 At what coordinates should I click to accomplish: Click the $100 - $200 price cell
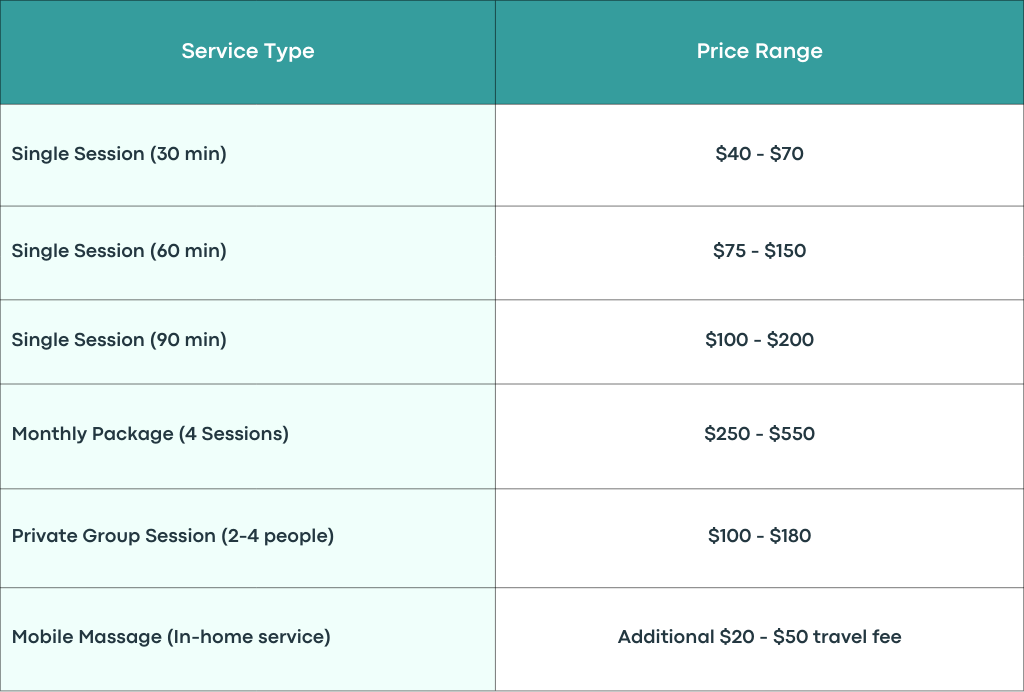pyautogui.click(x=760, y=342)
